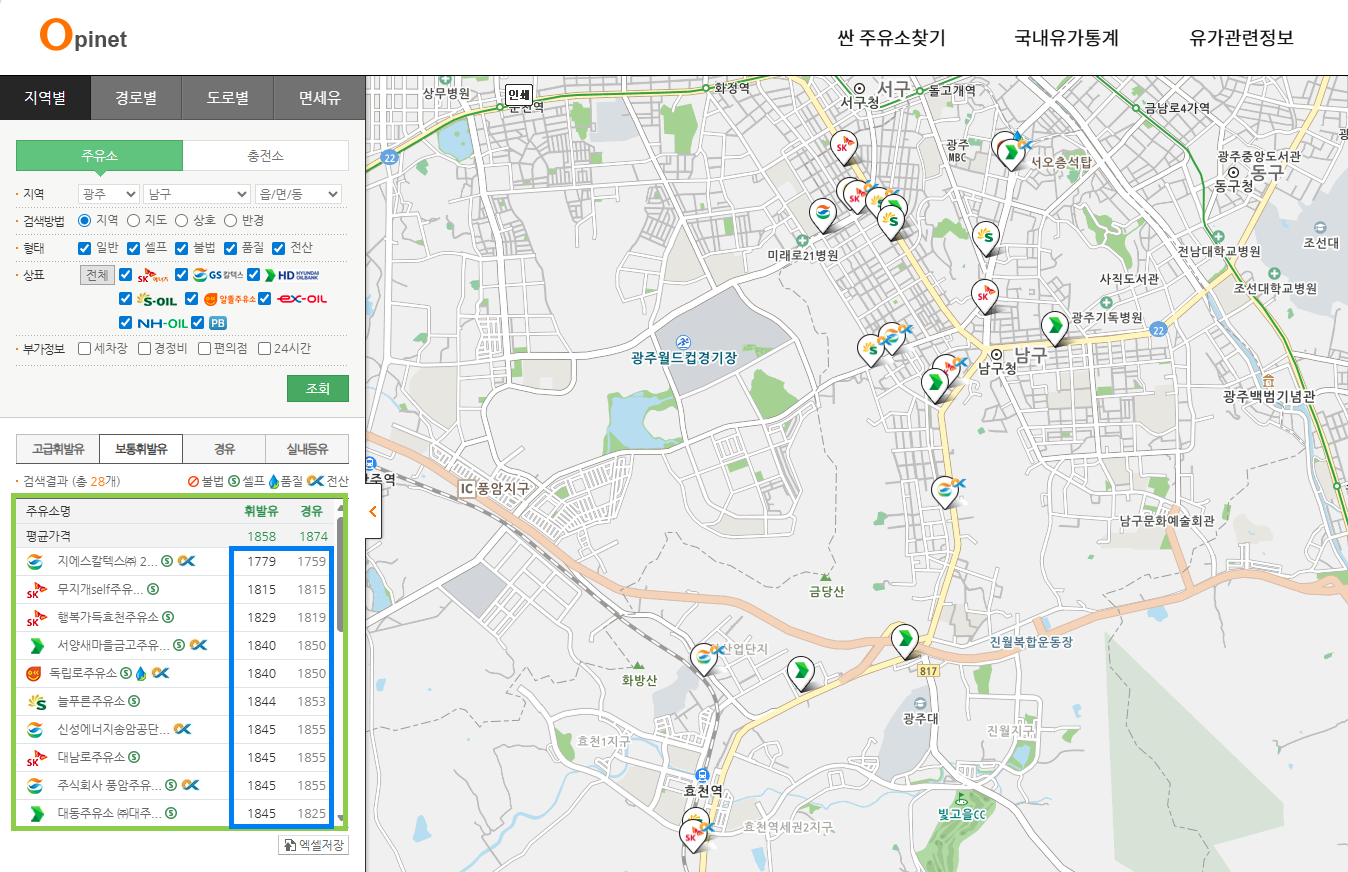Click the HD logo beside 서양새마을금고주유소
1348x872 pixels.
point(35,645)
